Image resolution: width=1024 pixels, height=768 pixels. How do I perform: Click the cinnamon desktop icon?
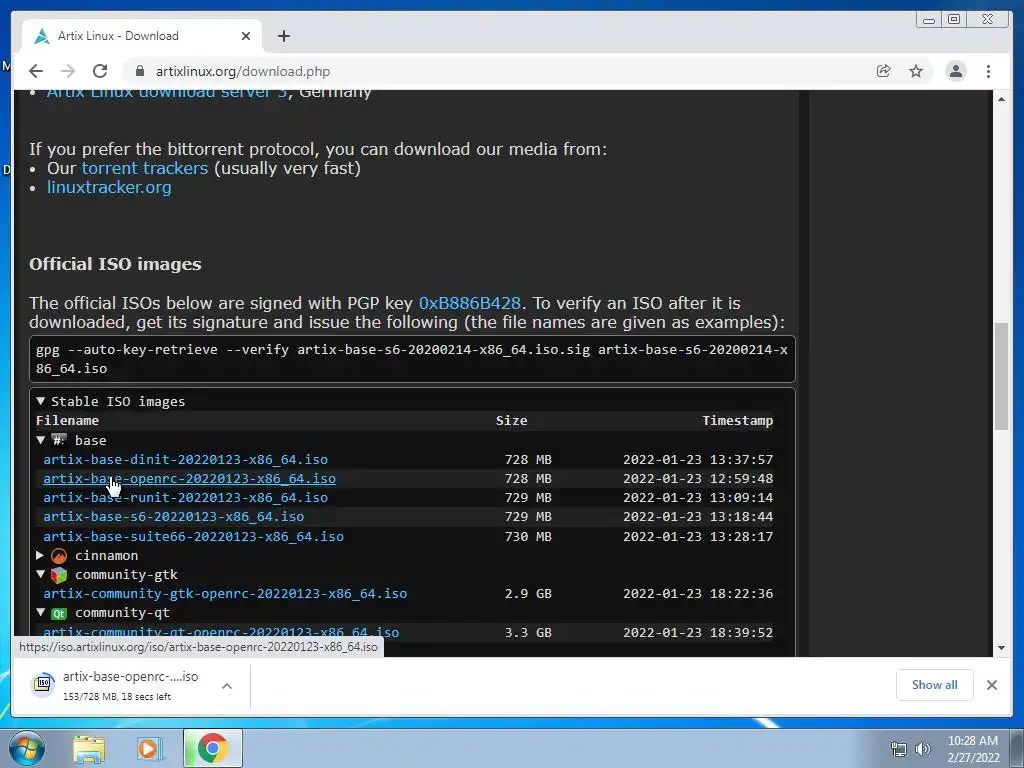click(x=59, y=556)
